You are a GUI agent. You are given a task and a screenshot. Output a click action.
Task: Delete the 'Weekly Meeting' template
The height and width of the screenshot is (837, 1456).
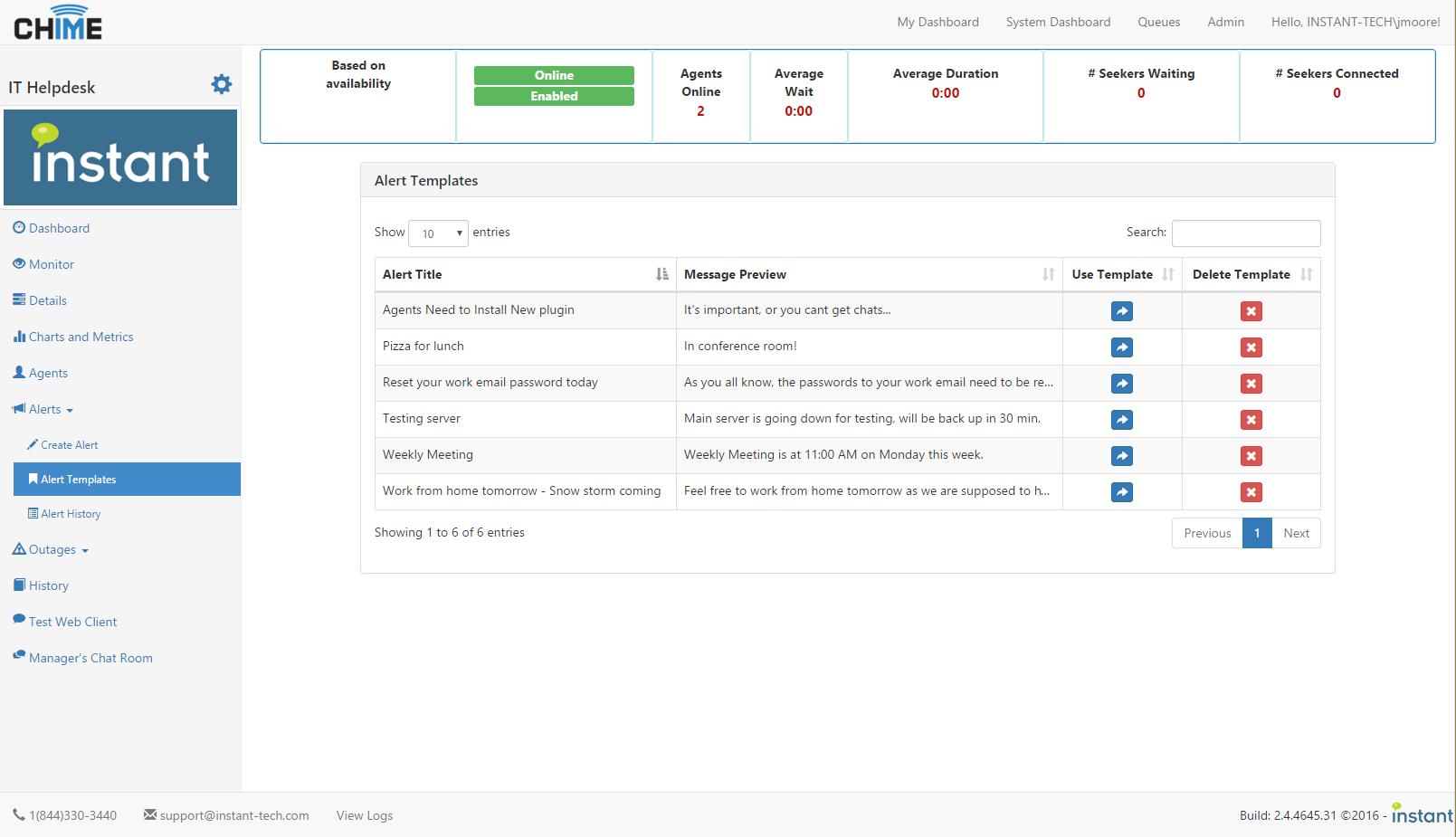[x=1251, y=456]
